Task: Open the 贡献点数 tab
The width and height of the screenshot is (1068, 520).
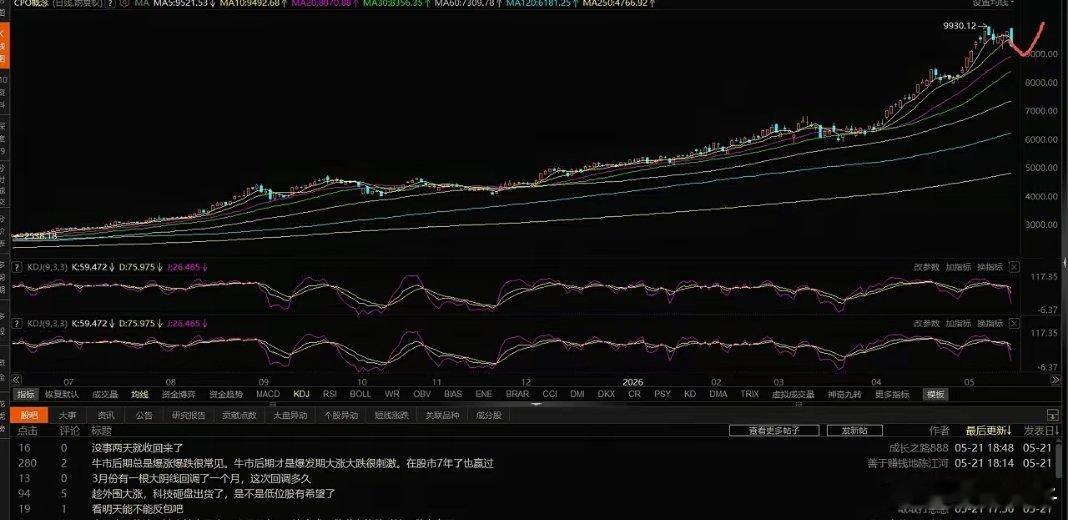Action: tap(239, 414)
